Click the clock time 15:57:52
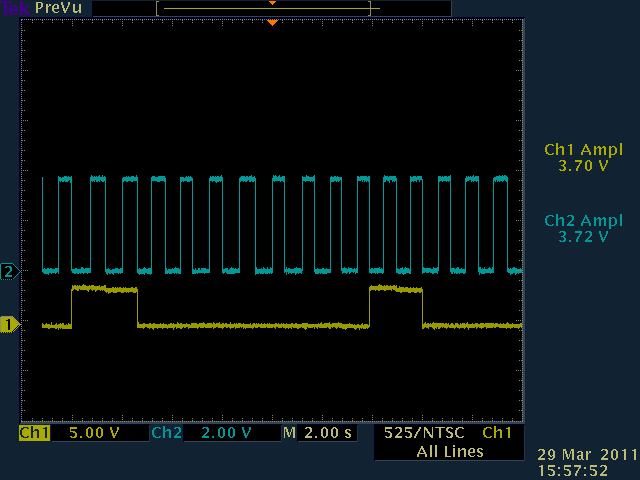 572,469
